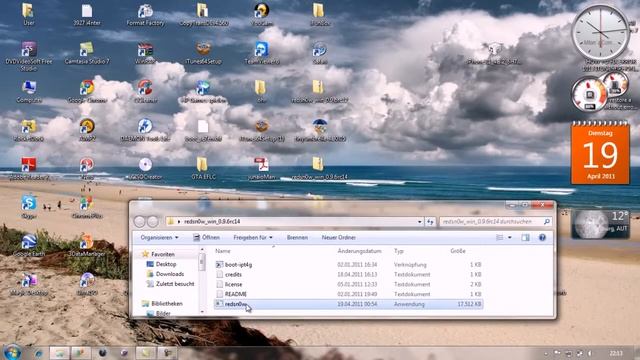Refresh the Explorer address bar
This screenshot has width=640, height=360.
point(430,222)
